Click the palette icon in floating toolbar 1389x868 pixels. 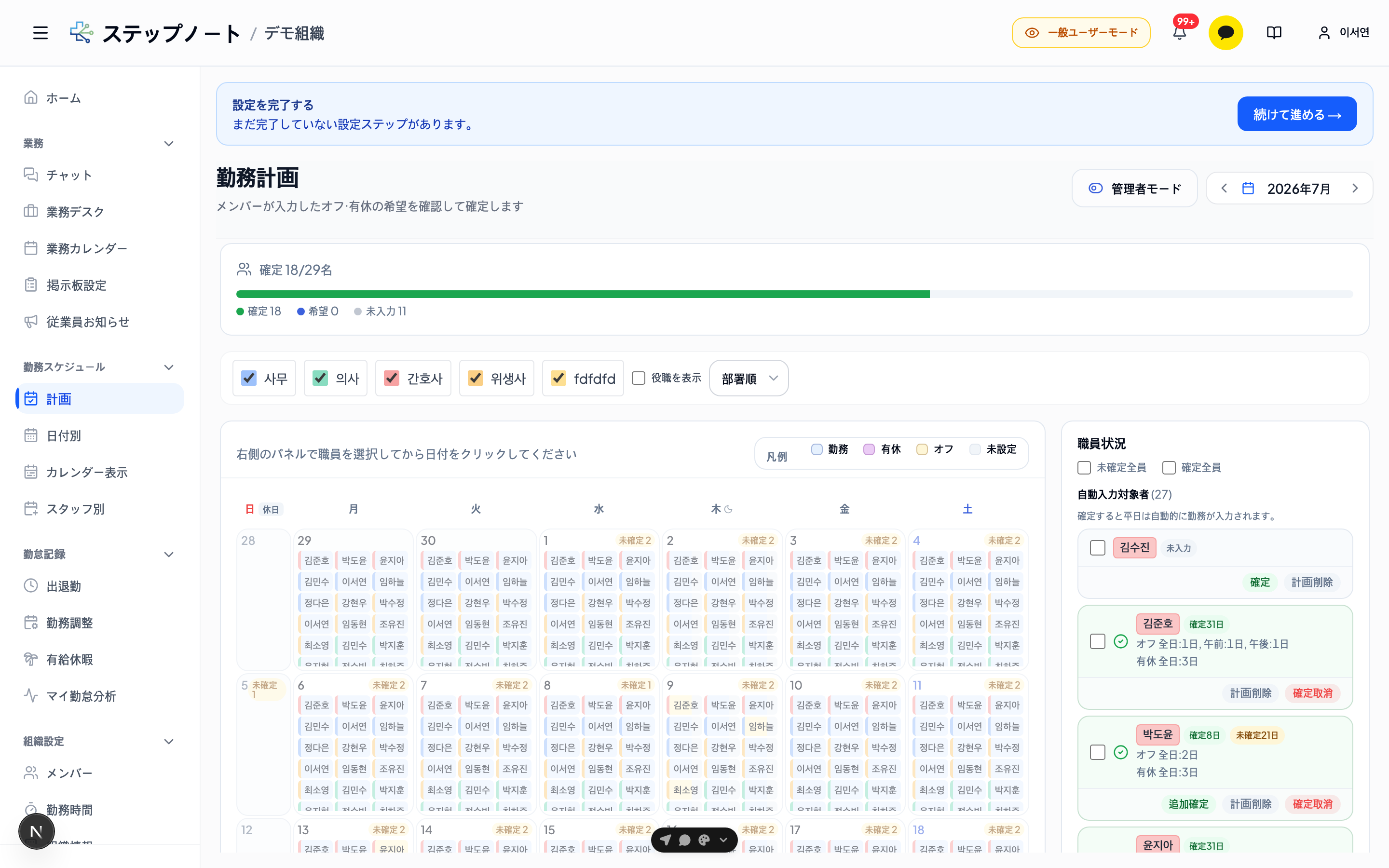coord(704,840)
